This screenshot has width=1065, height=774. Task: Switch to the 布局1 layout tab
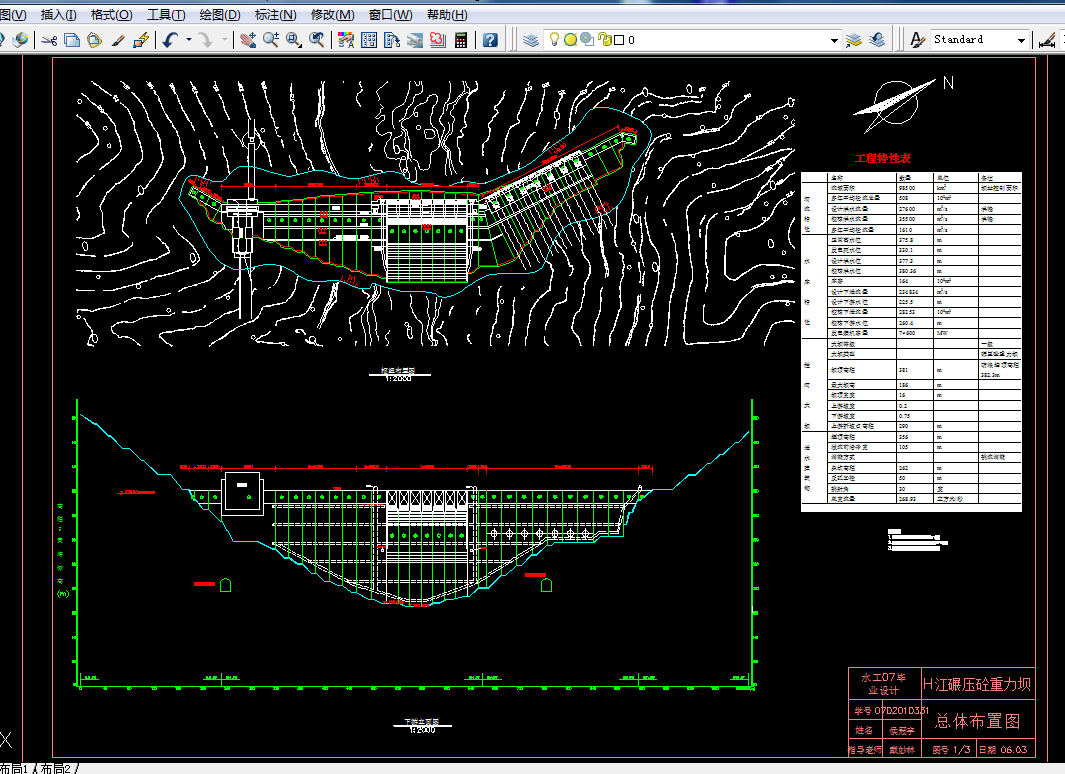coord(14,768)
